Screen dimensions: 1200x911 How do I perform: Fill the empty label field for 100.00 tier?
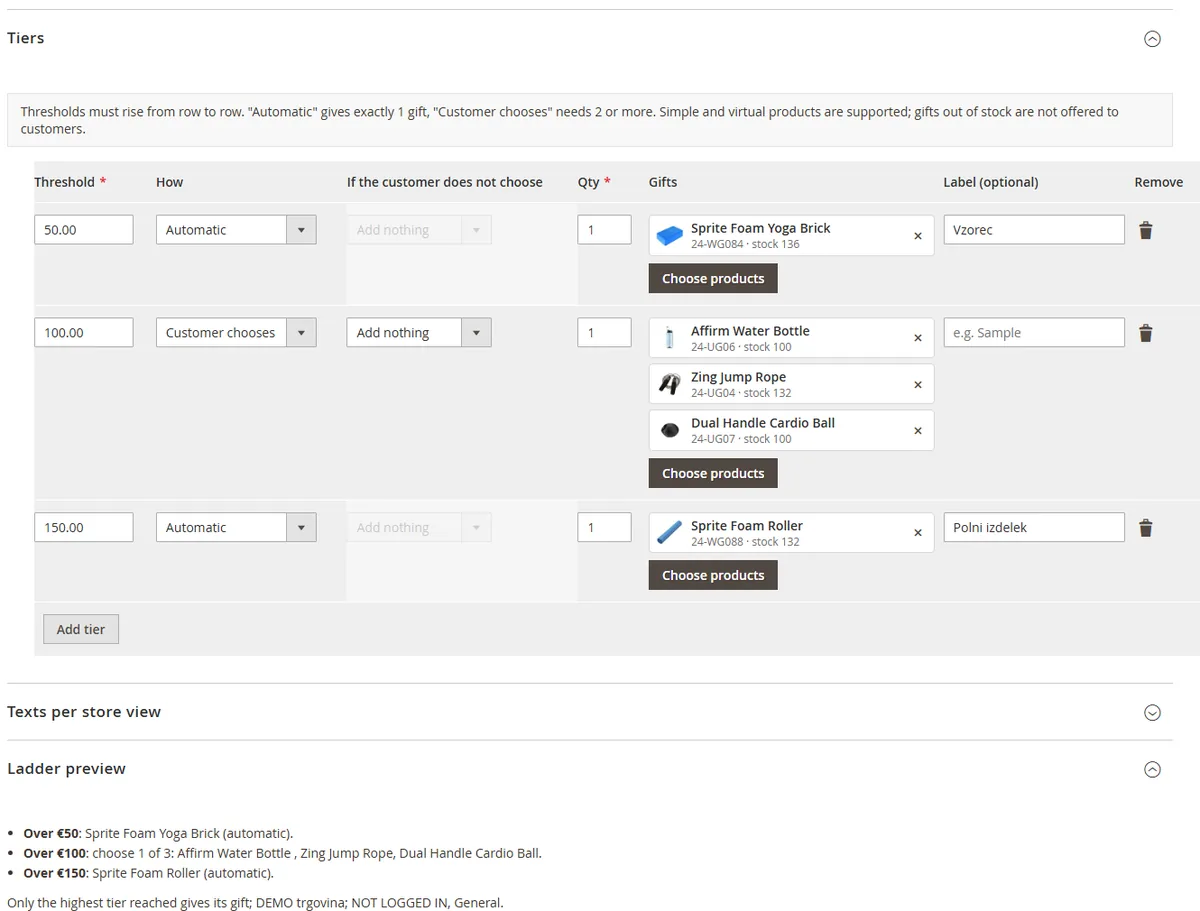tap(1034, 333)
